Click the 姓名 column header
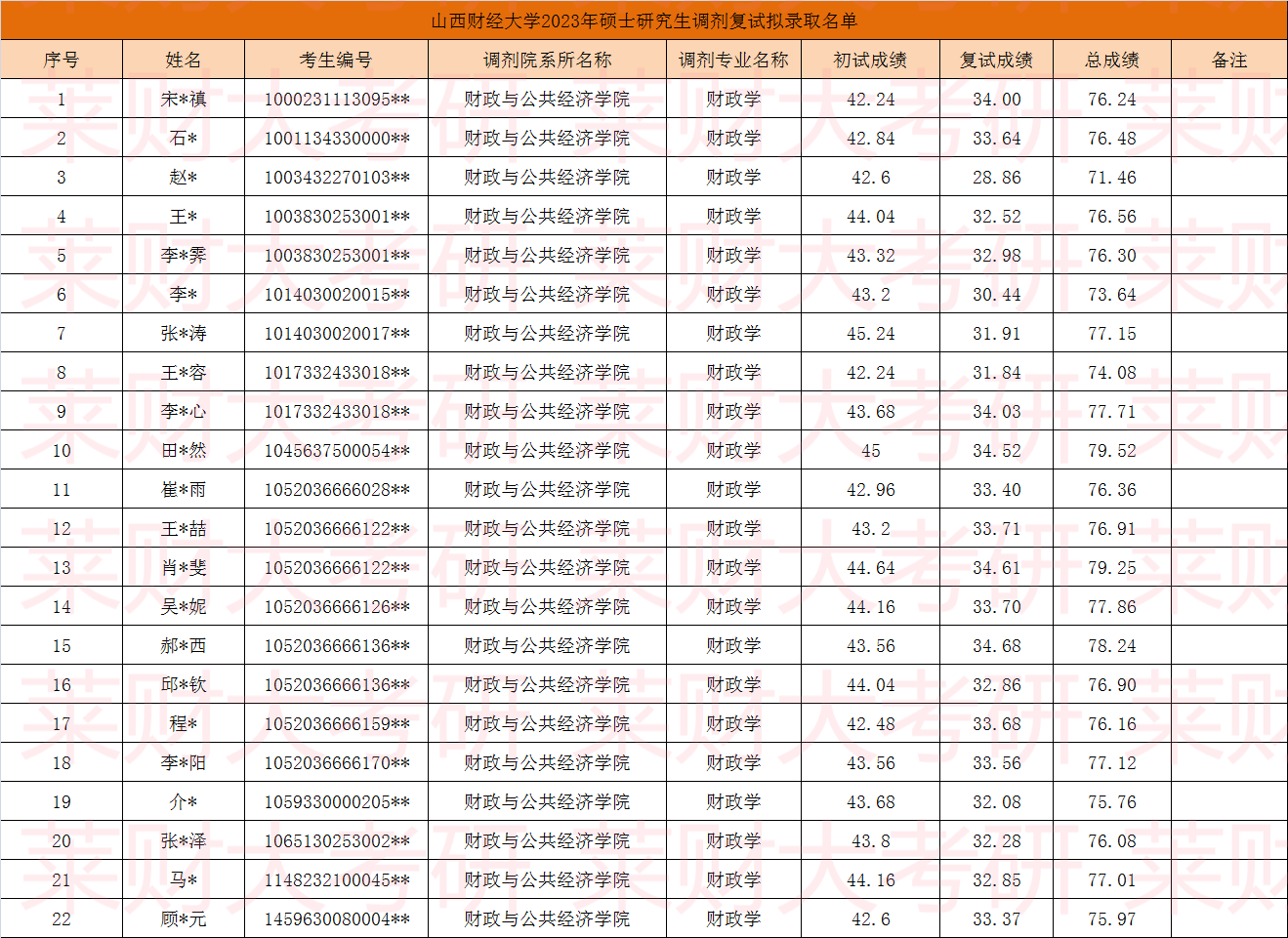Screen dimensions: 1288x938 pos(184,60)
